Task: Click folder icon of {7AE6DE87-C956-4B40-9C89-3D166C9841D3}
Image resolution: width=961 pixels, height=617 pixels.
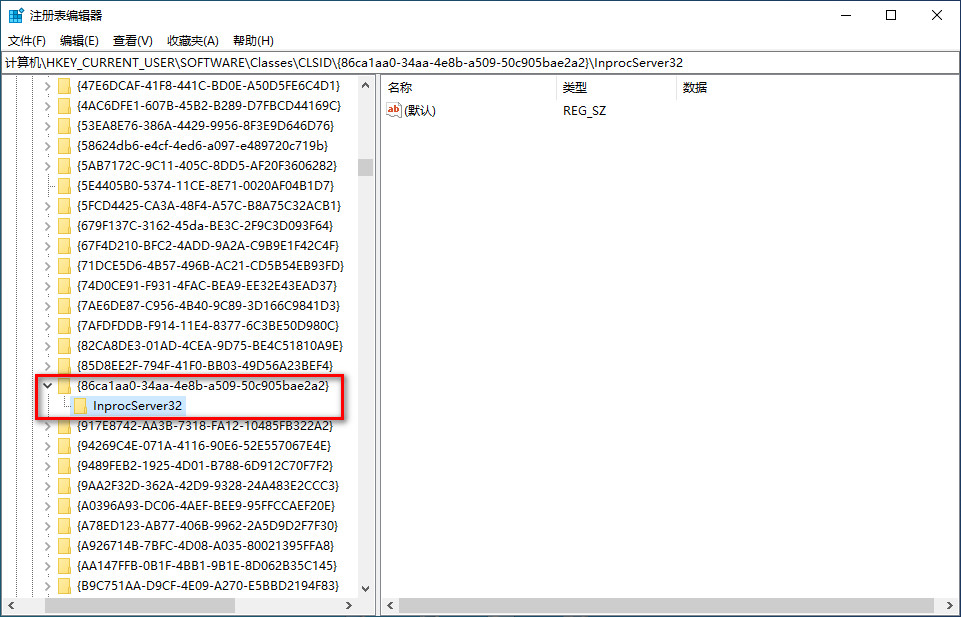Action: point(65,305)
